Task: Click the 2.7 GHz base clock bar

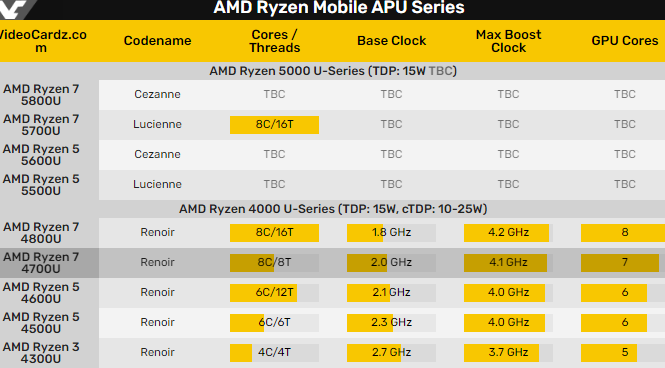Action: (391, 353)
